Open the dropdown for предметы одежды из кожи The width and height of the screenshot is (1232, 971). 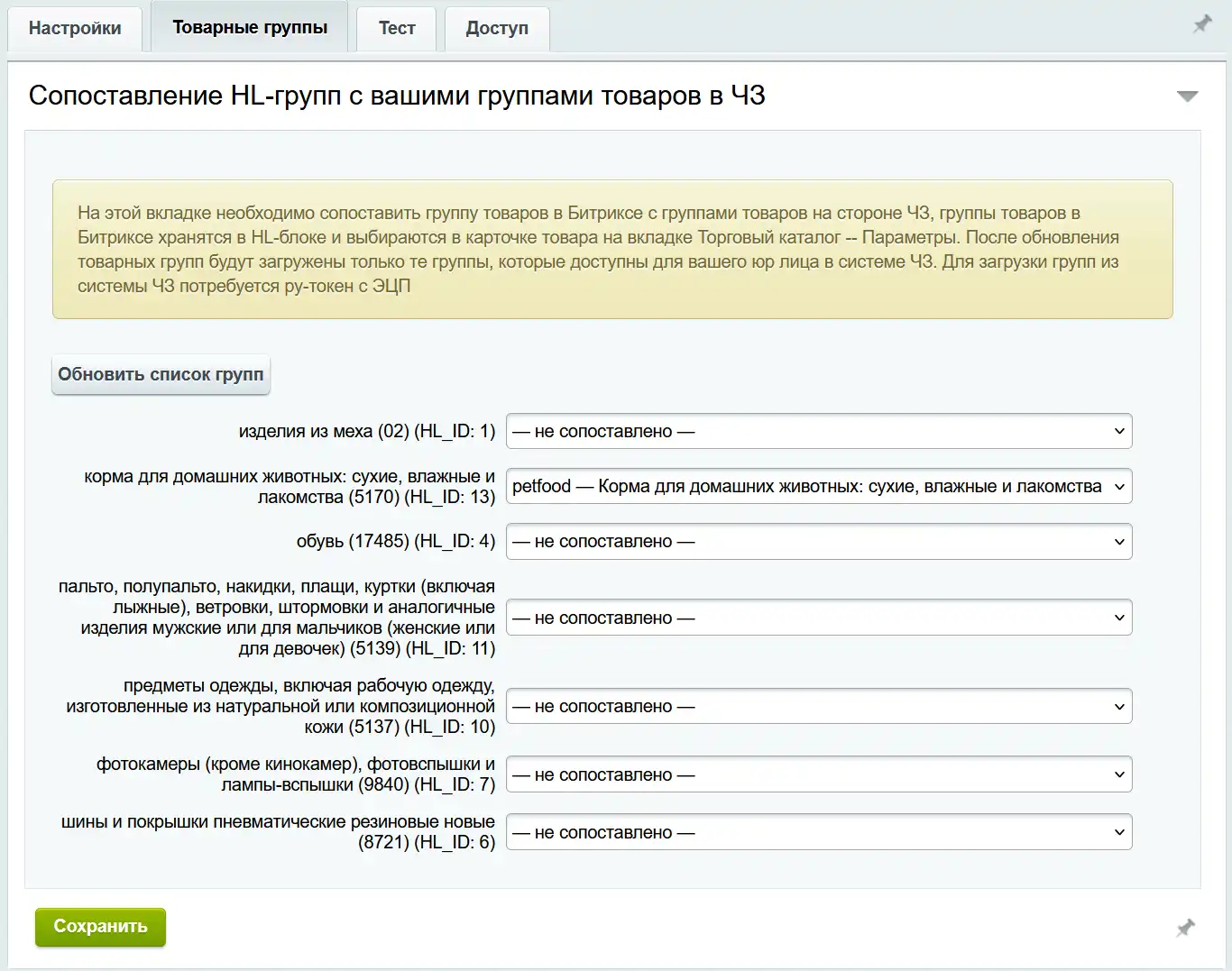click(819, 706)
